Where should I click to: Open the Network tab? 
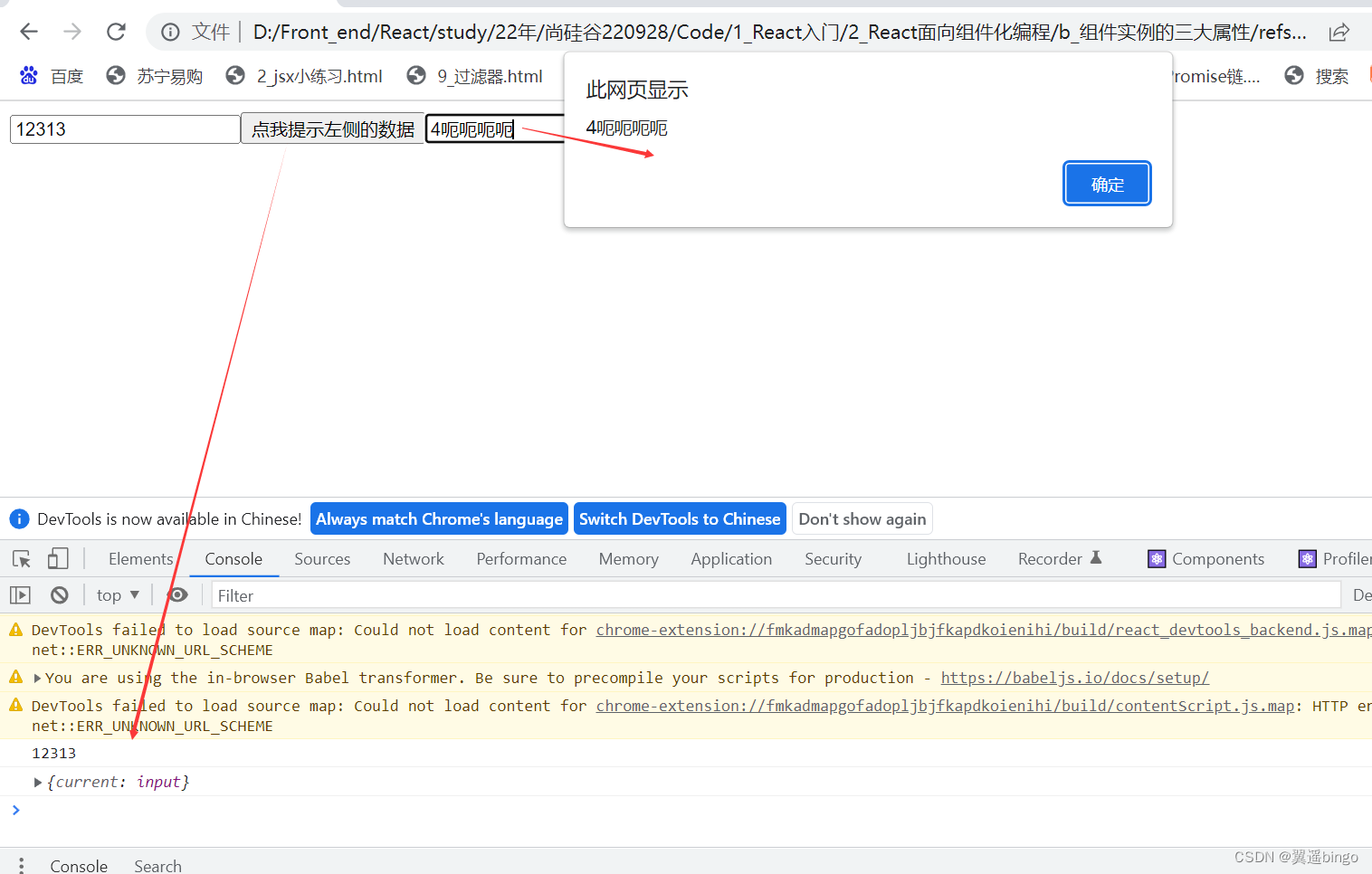click(x=414, y=559)
